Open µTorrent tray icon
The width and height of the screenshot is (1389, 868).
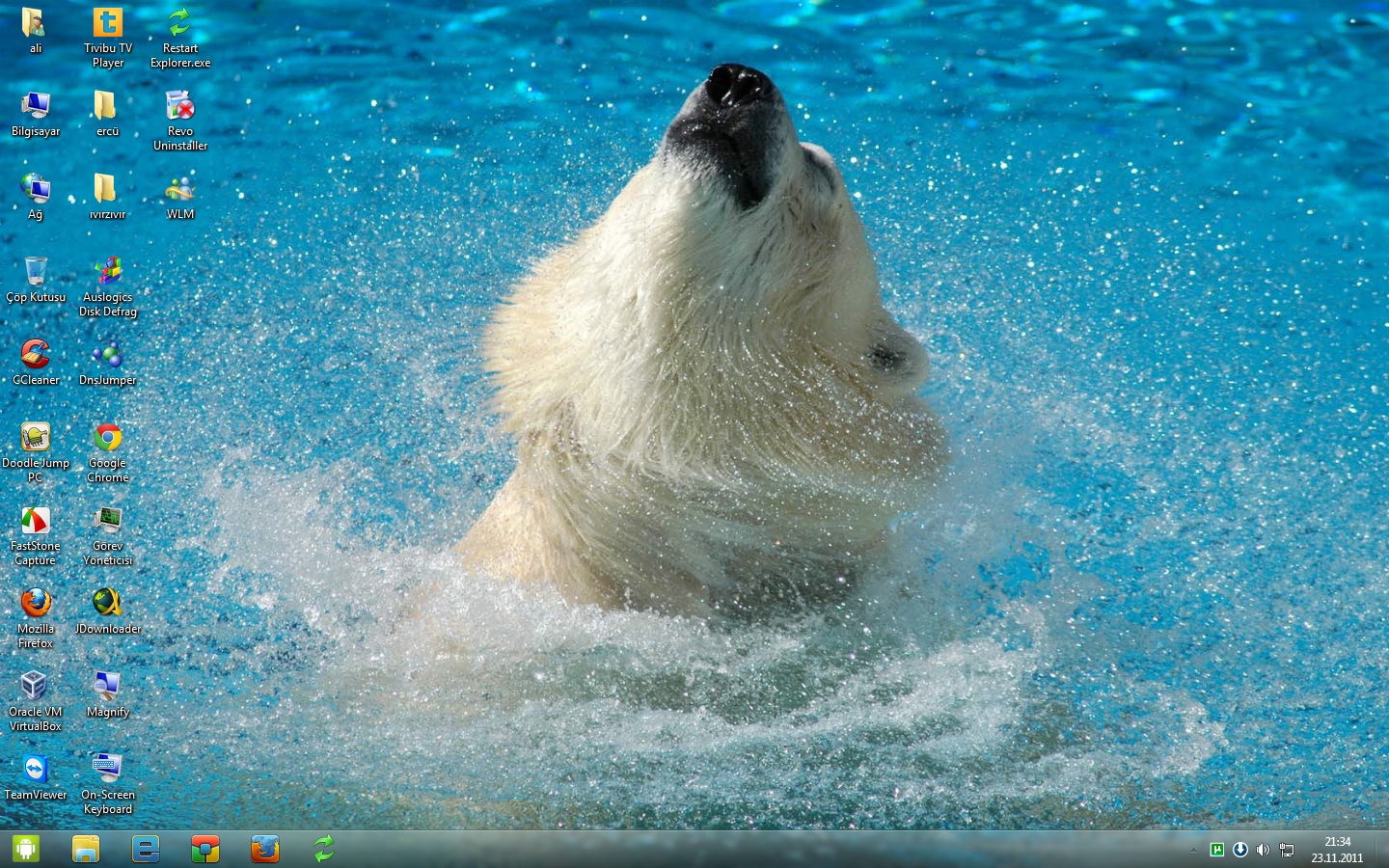point(1217,850)
